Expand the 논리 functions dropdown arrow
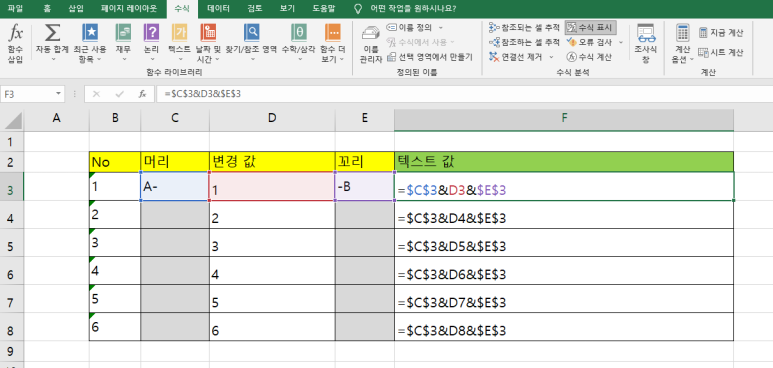 [x=151, y=59]
